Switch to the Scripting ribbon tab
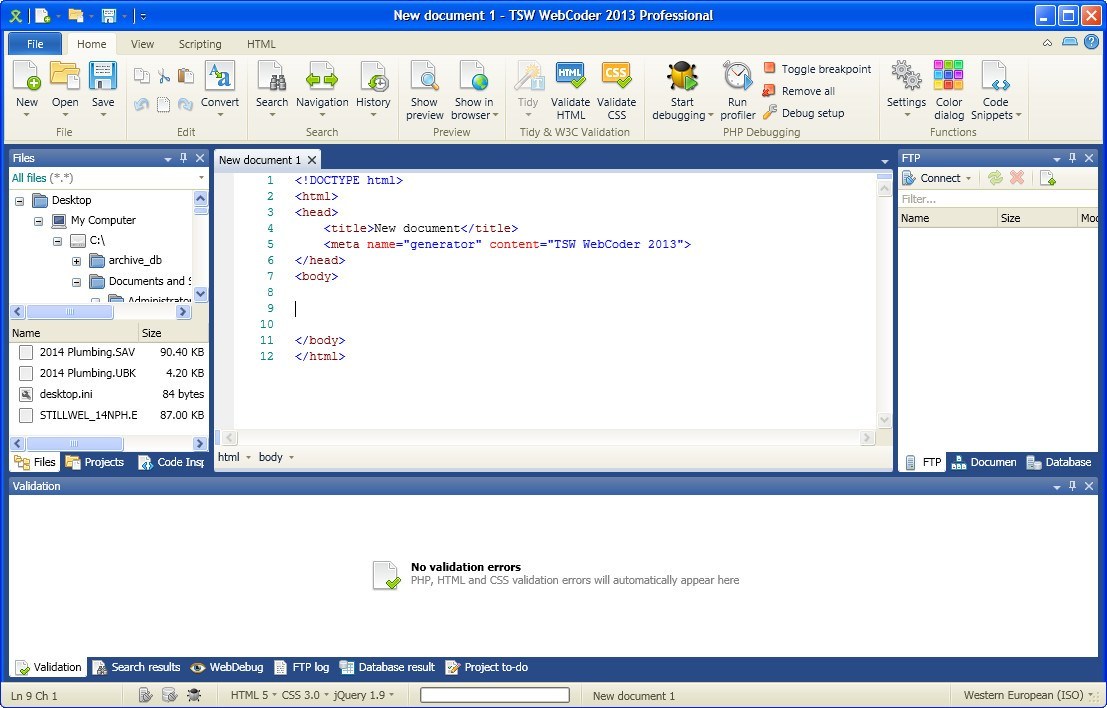1107x708 pixels. 200,44
